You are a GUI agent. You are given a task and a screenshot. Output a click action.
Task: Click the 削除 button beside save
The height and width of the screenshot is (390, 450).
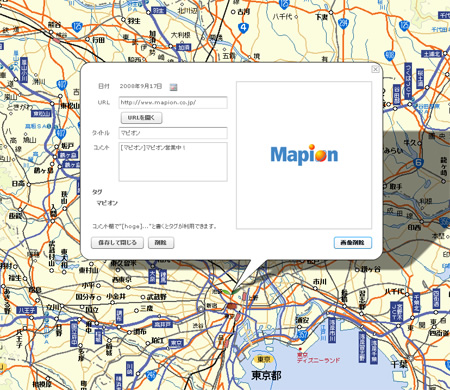[x=161, y=243]
